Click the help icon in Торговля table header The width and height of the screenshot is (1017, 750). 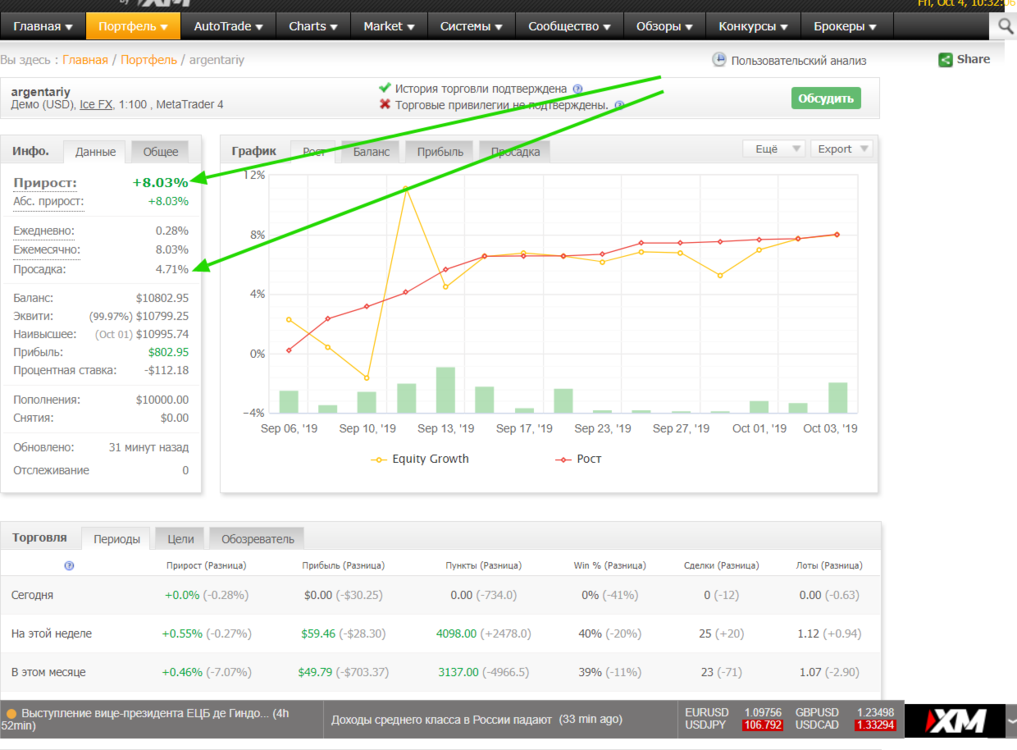click(x=69, y=566)
